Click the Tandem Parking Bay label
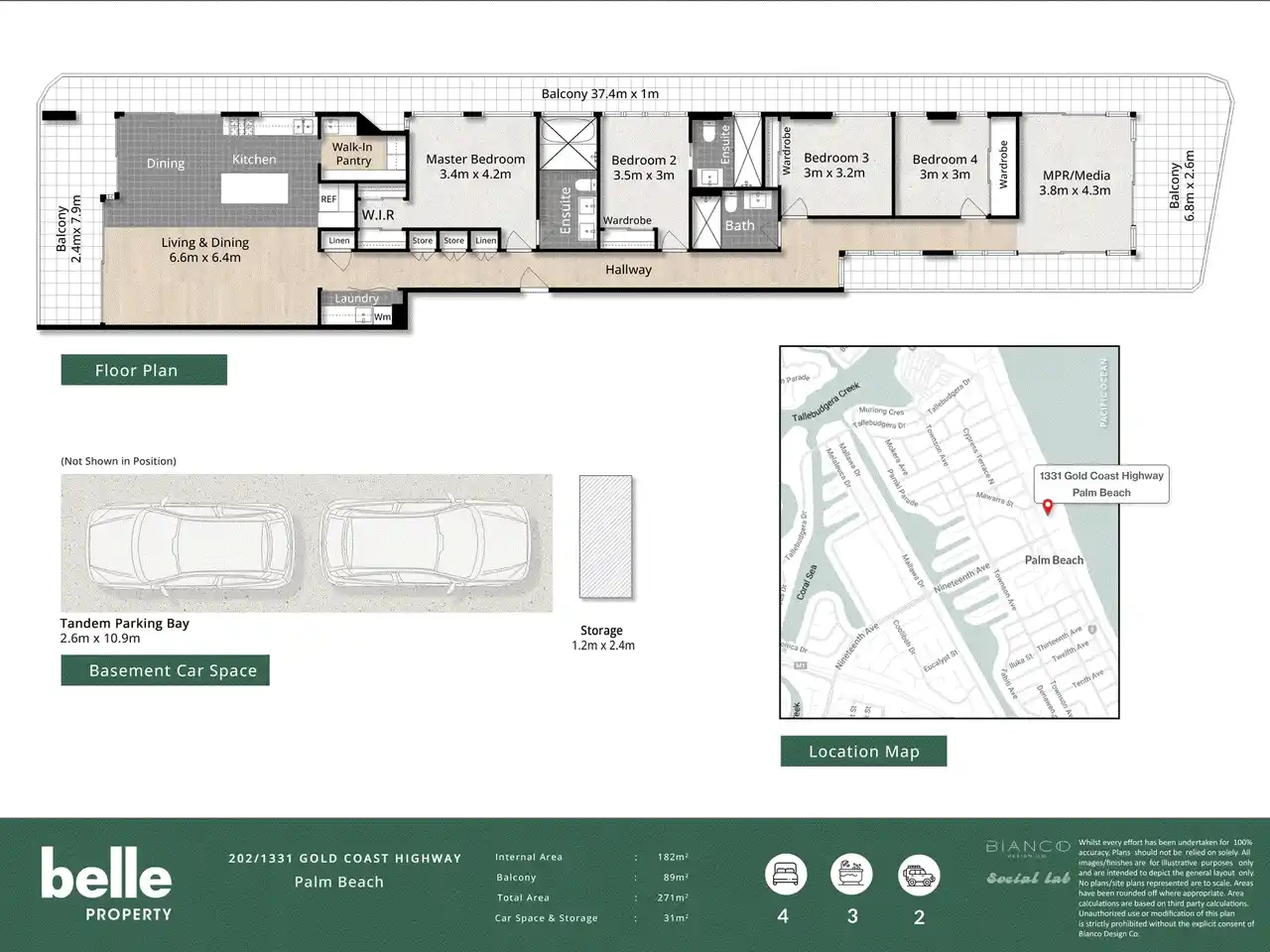Viewport: 1270px width, 952px height. tap(124, 624)
